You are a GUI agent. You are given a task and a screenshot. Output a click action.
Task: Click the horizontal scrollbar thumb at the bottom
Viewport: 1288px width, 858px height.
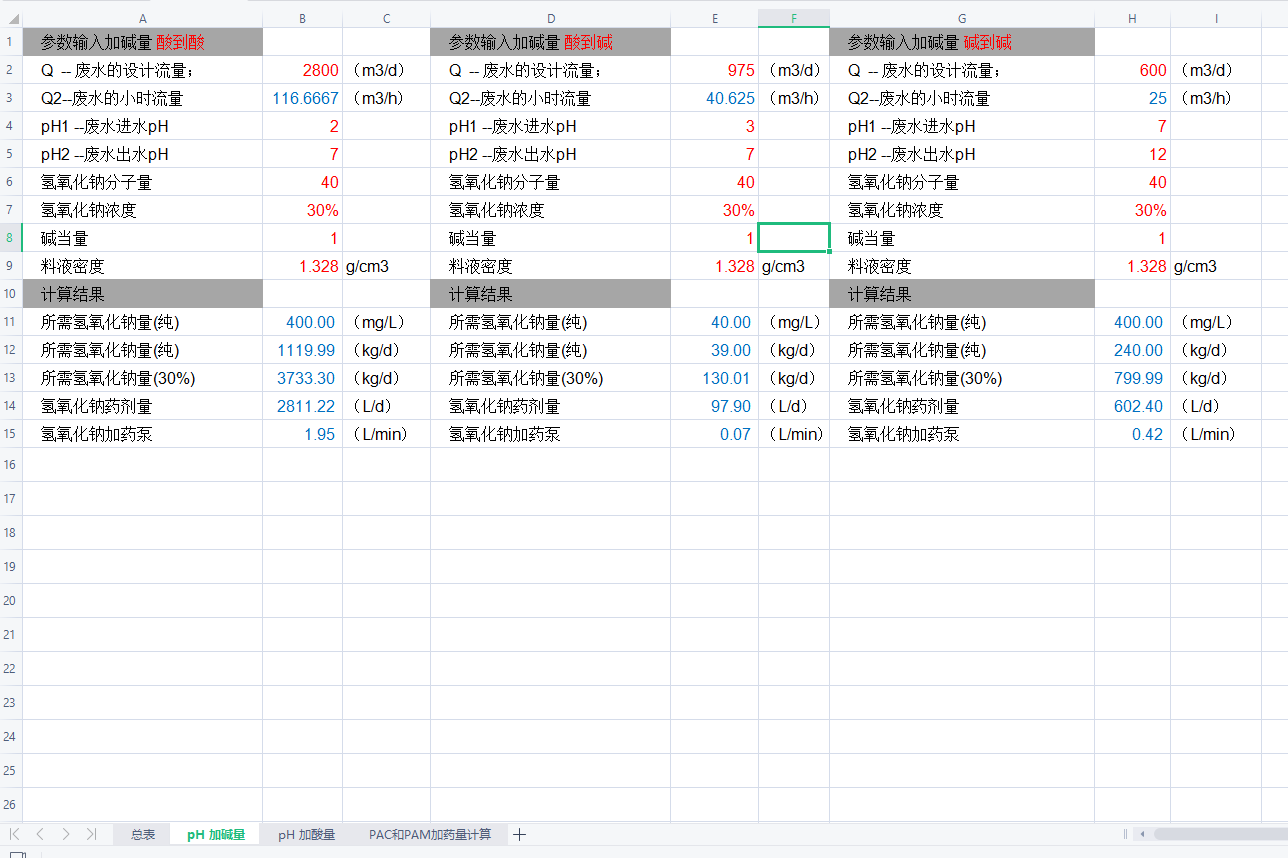point(1220,833)
